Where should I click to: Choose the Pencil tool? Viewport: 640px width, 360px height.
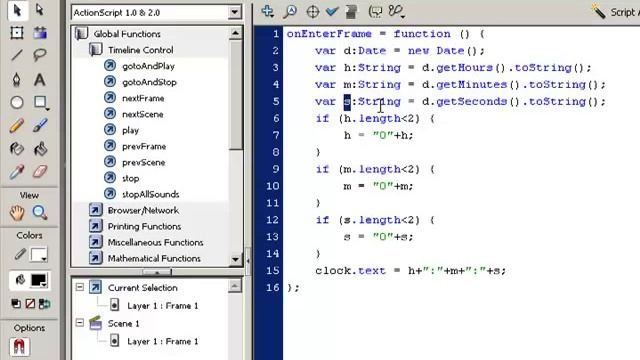tap(17, 126)
